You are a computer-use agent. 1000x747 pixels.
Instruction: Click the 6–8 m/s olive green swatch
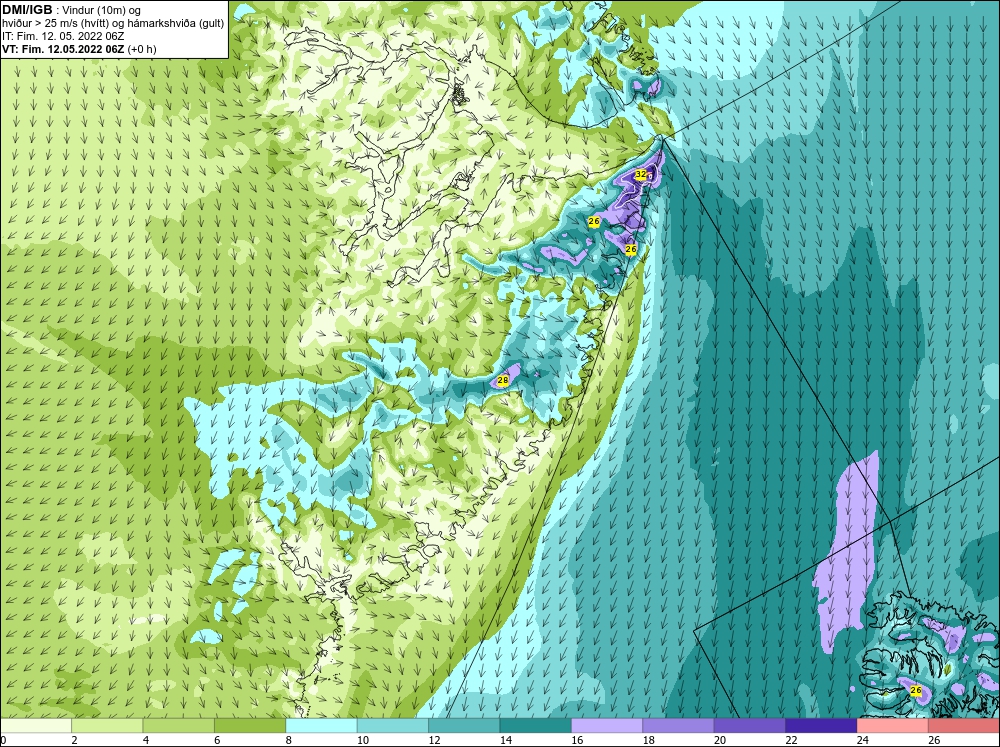point(250,725)
